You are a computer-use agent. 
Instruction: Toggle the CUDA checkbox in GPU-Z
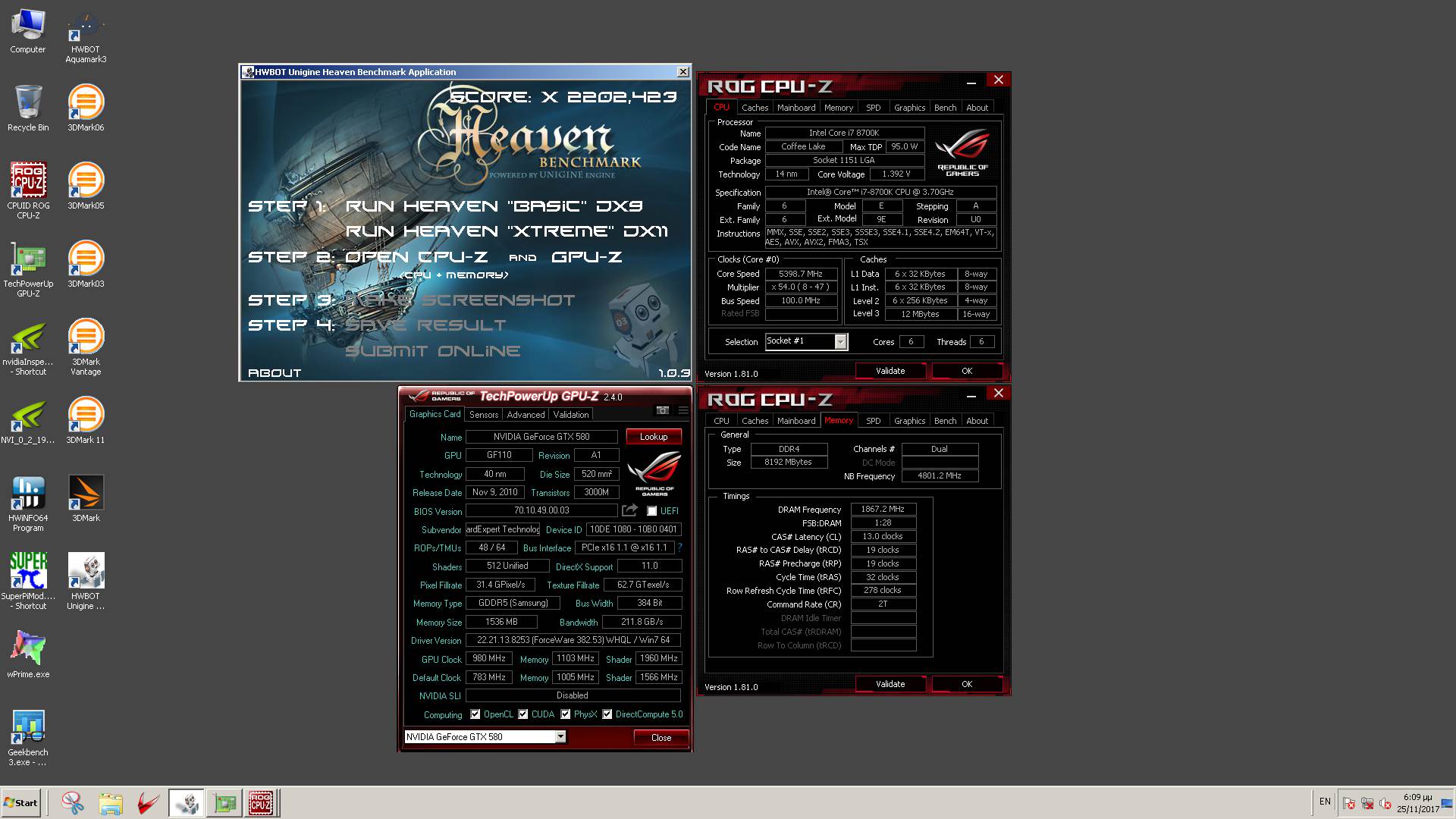523,714
